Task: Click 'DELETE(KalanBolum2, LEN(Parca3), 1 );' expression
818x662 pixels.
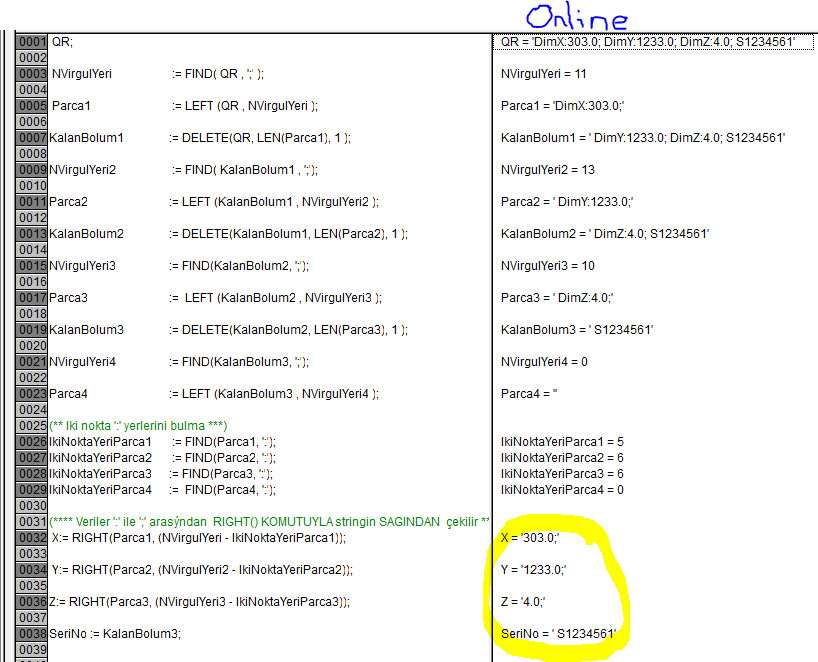Action: tap(295, 330)
